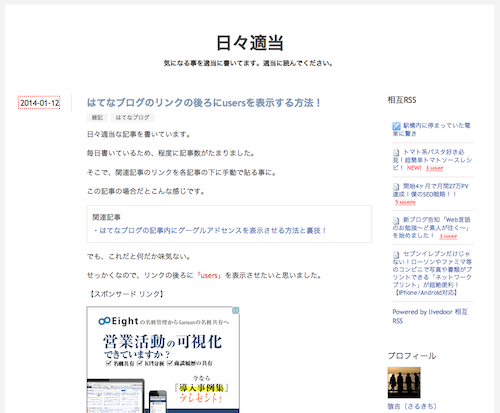Click paragraph starting そこで、関連記事のリンクを

(x=181, y=172)
